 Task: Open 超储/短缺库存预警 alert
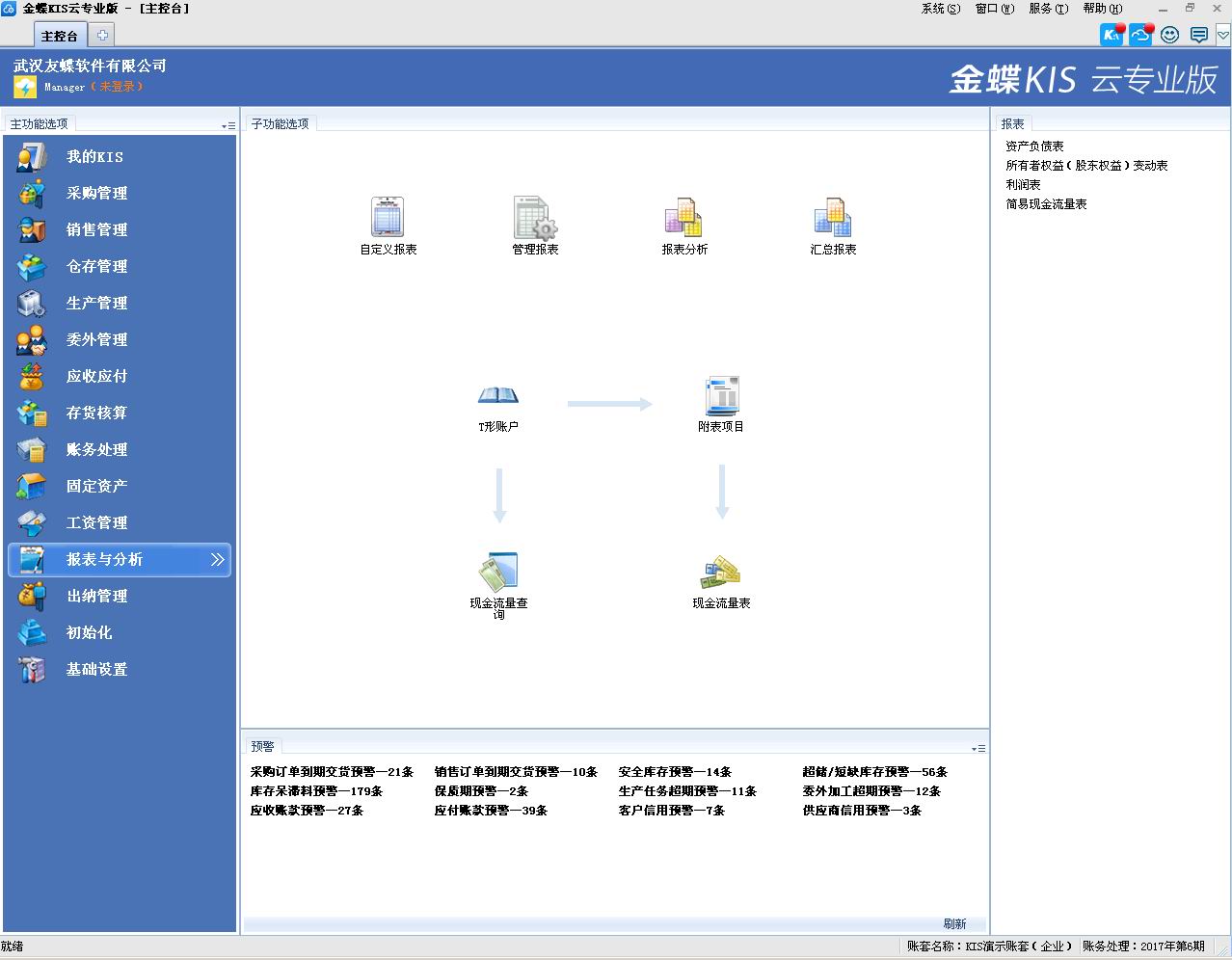point(874,772)
